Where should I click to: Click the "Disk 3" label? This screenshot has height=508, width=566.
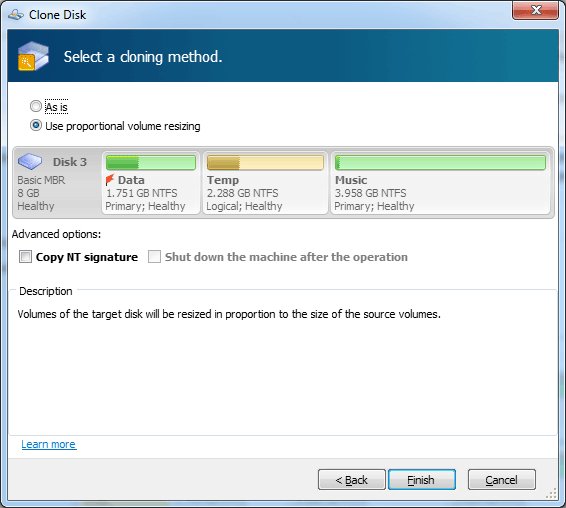click(70, 162)
